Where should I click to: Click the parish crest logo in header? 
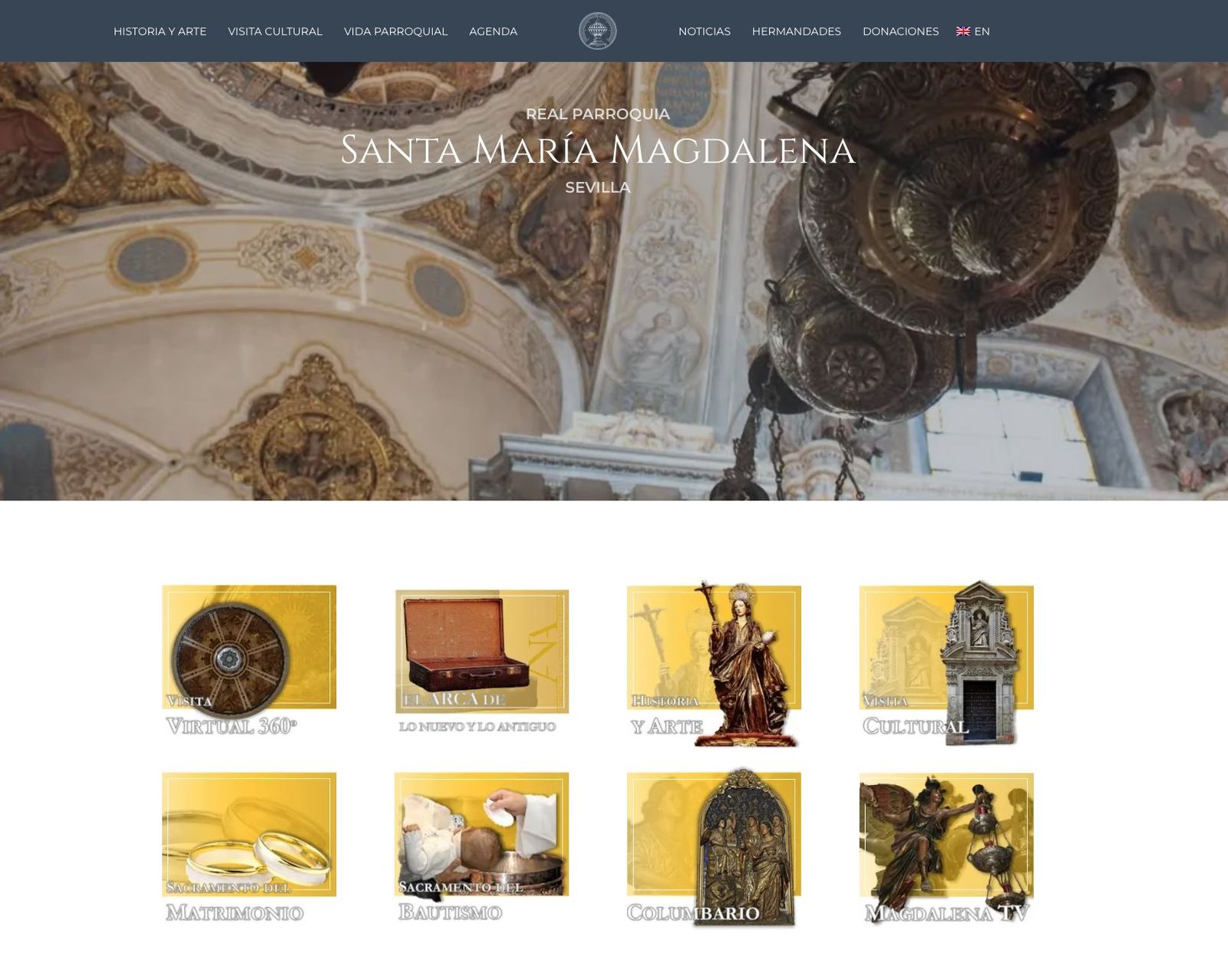[597, 31]
